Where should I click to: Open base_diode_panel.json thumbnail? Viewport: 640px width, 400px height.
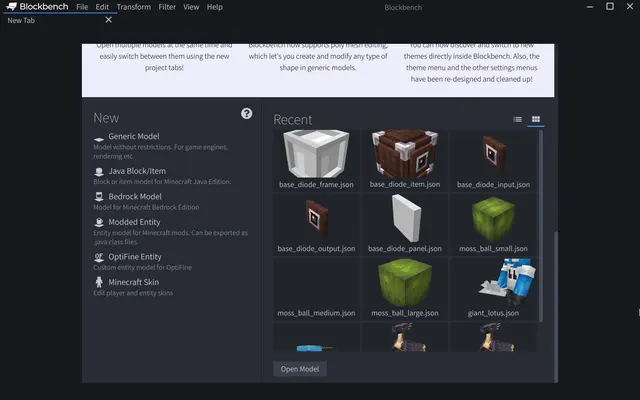[405, 218]
